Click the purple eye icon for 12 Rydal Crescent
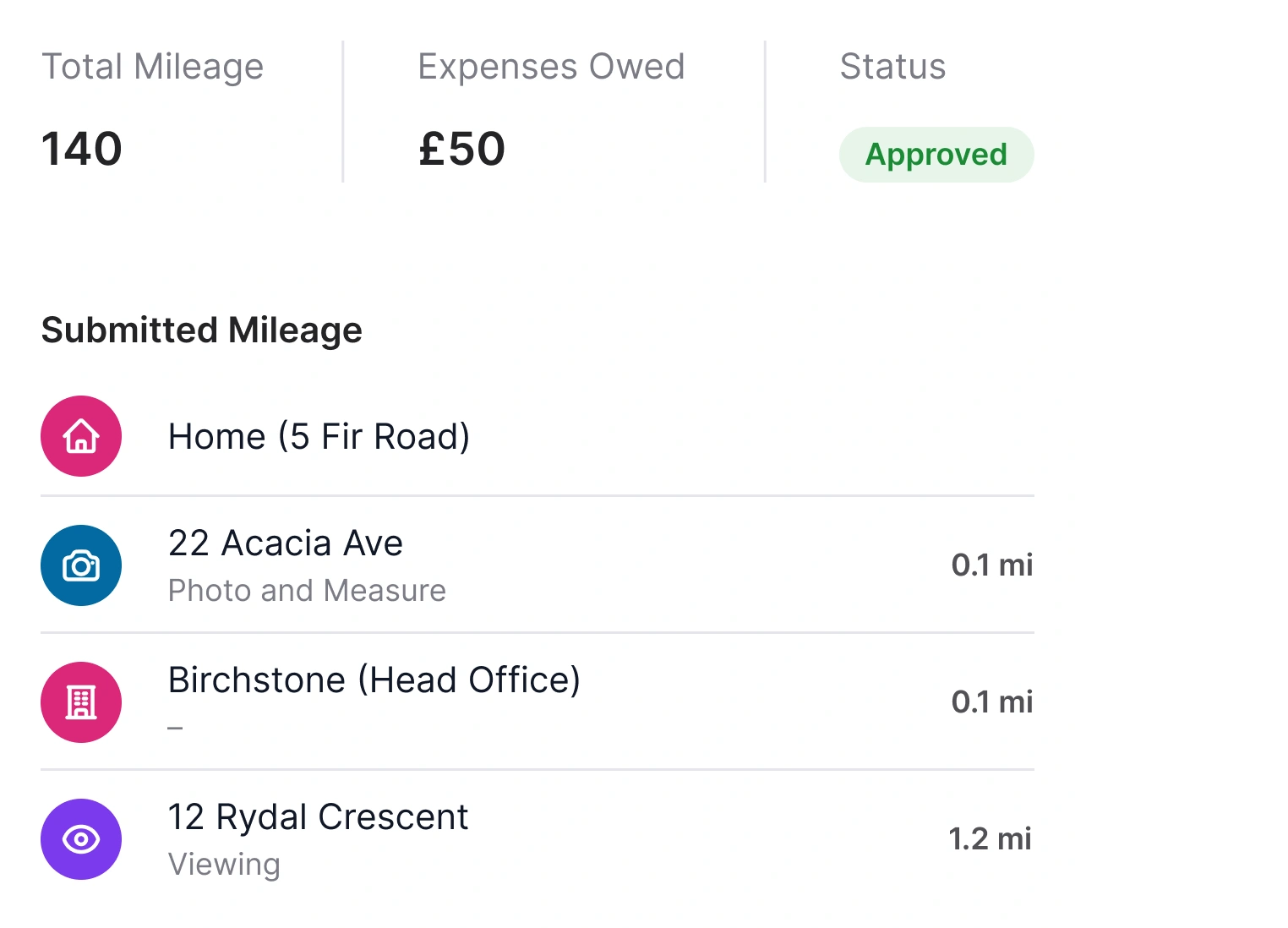 [x=81, y=839]
